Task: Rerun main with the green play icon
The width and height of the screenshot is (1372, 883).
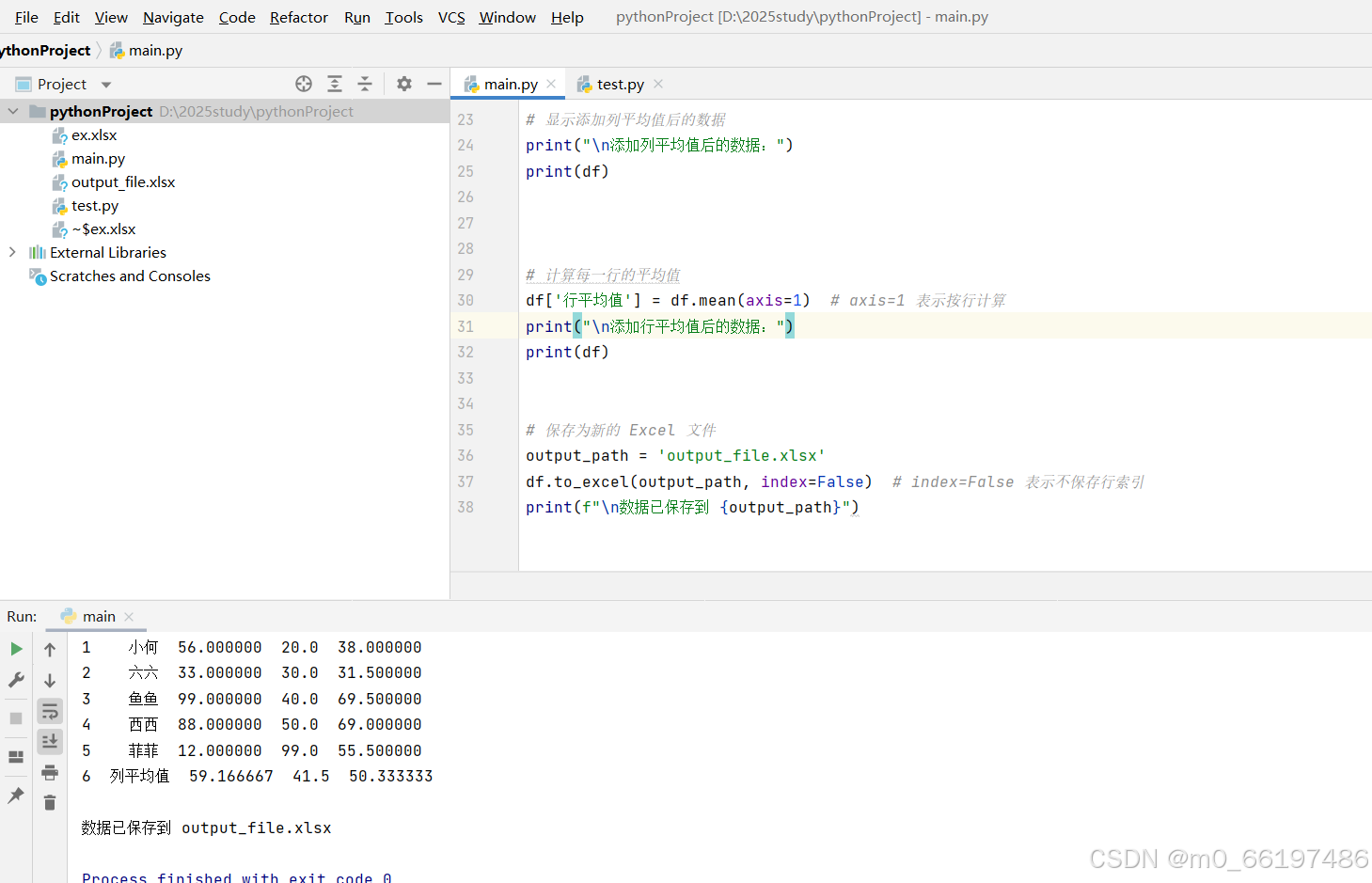Action: [x=16, y=649]
